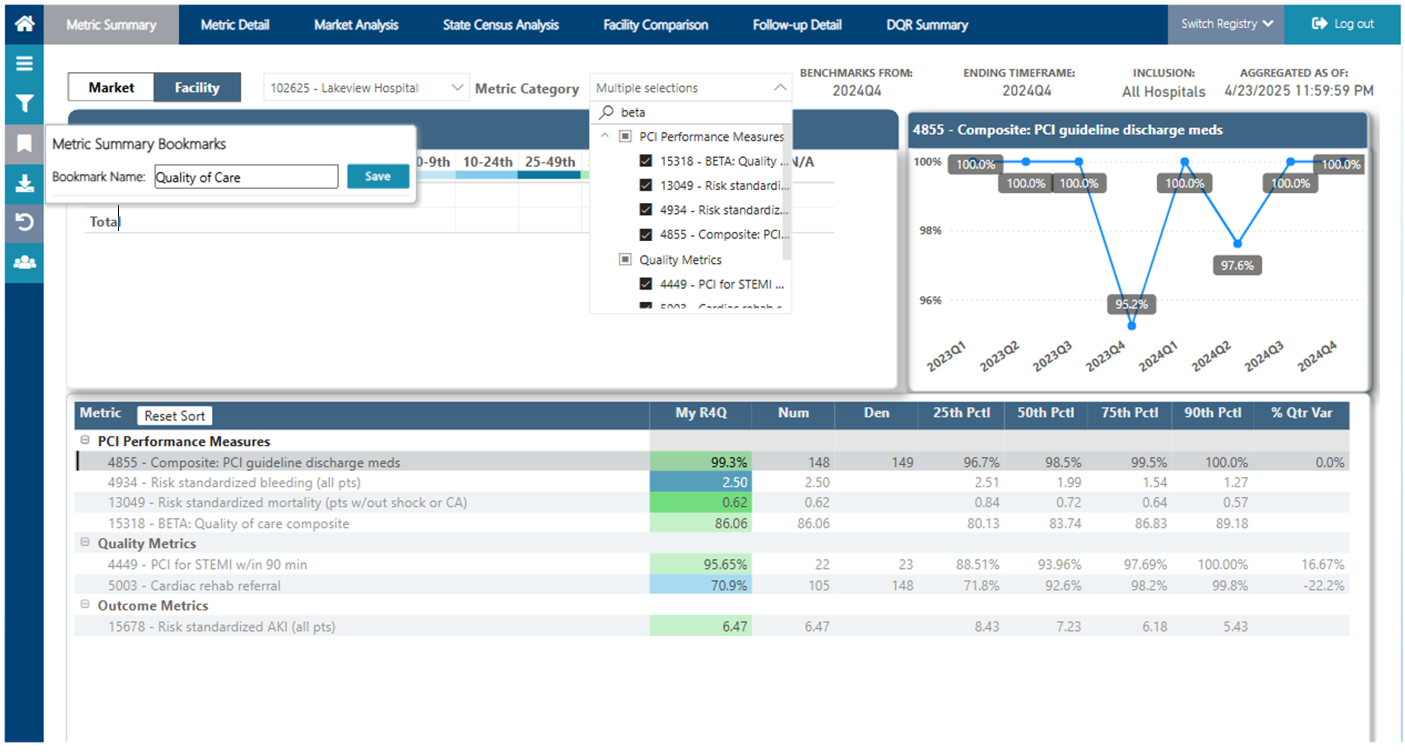Go to the home icon

coord(24,23)
